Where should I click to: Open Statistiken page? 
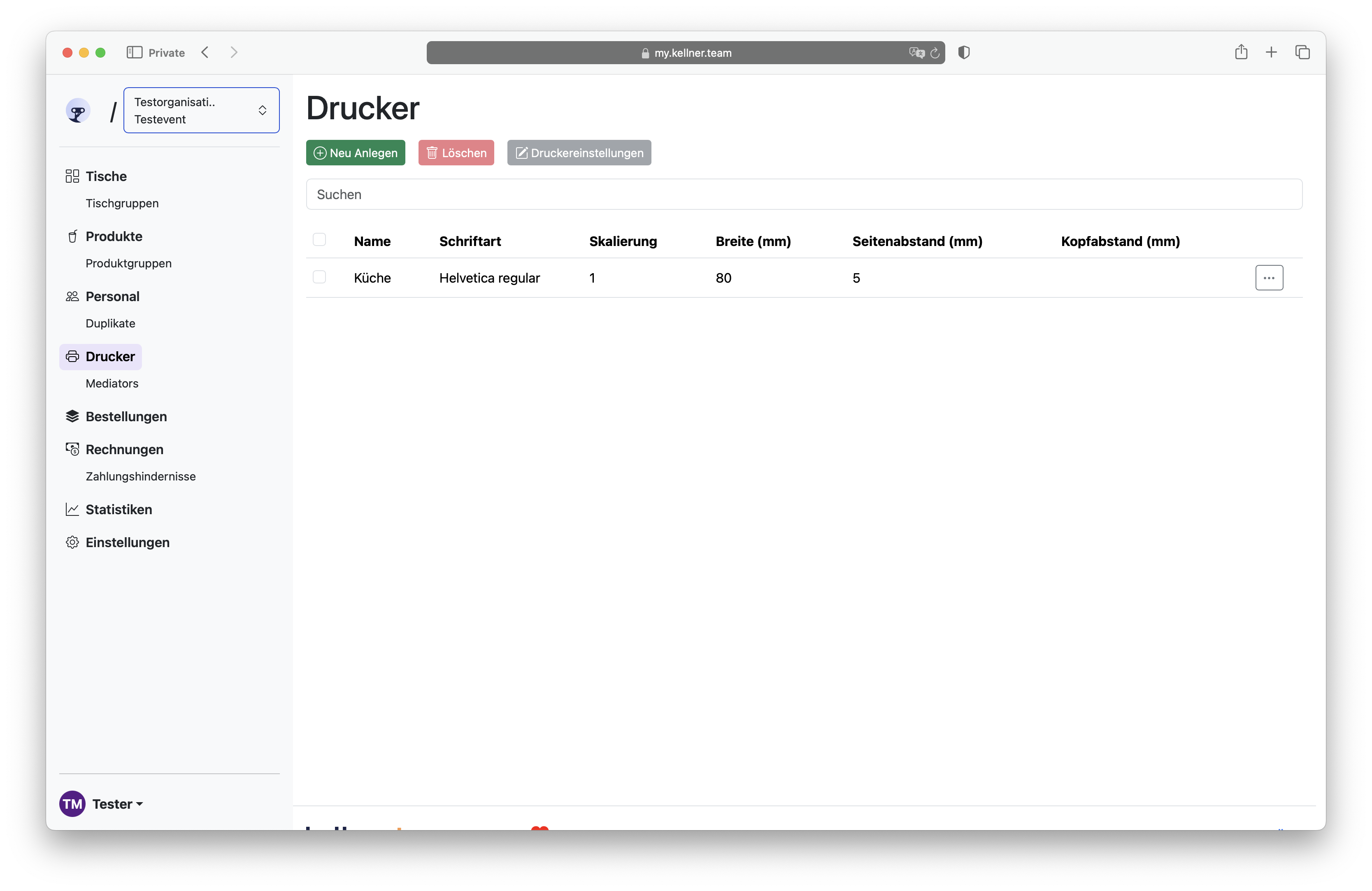point(119,510)
